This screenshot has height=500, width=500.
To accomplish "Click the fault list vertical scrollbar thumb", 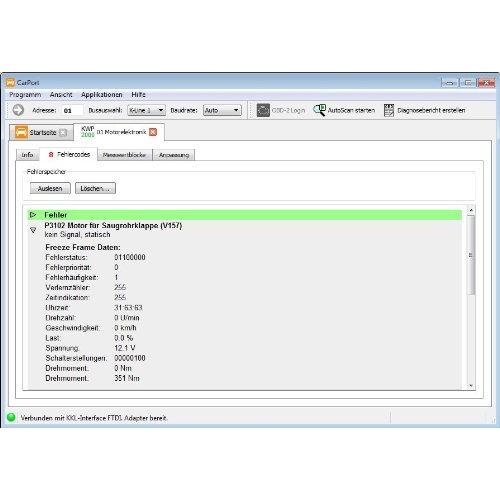I will pyautogui.click(x=471, y=255).
